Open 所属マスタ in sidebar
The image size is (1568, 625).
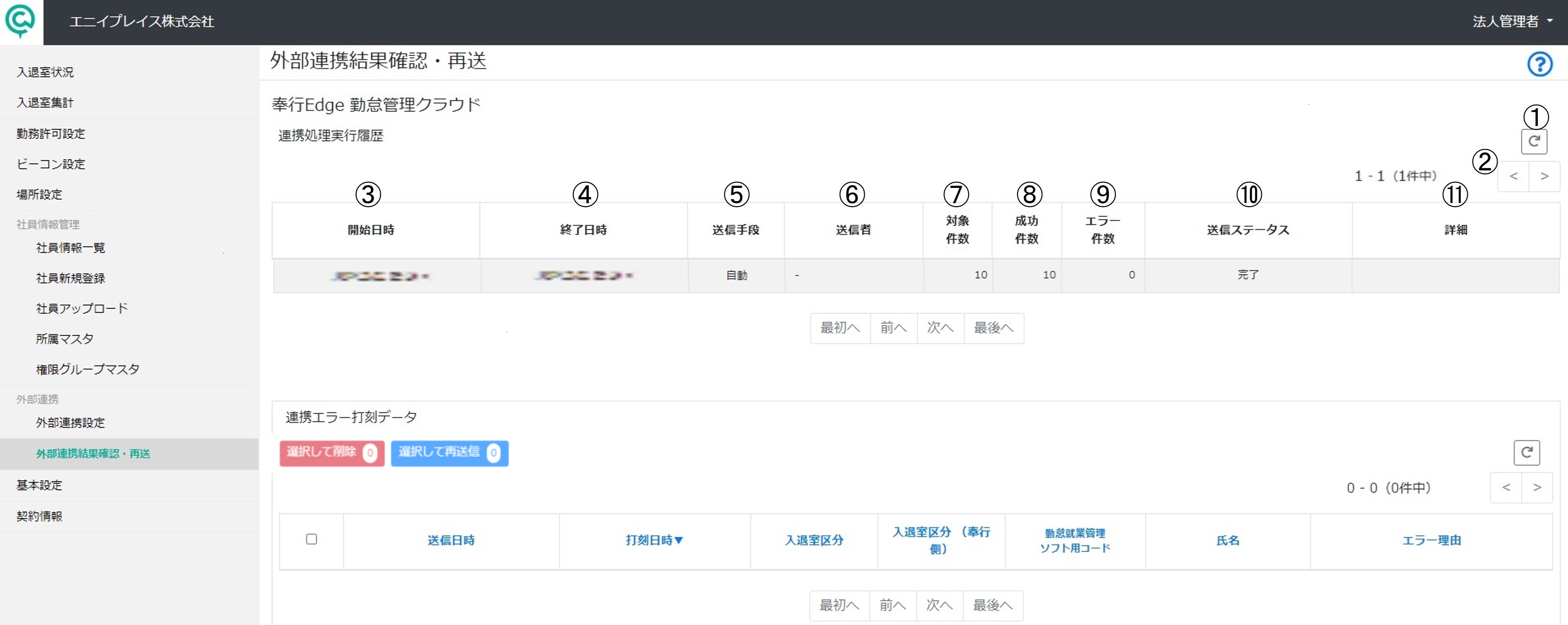point(64,339)
